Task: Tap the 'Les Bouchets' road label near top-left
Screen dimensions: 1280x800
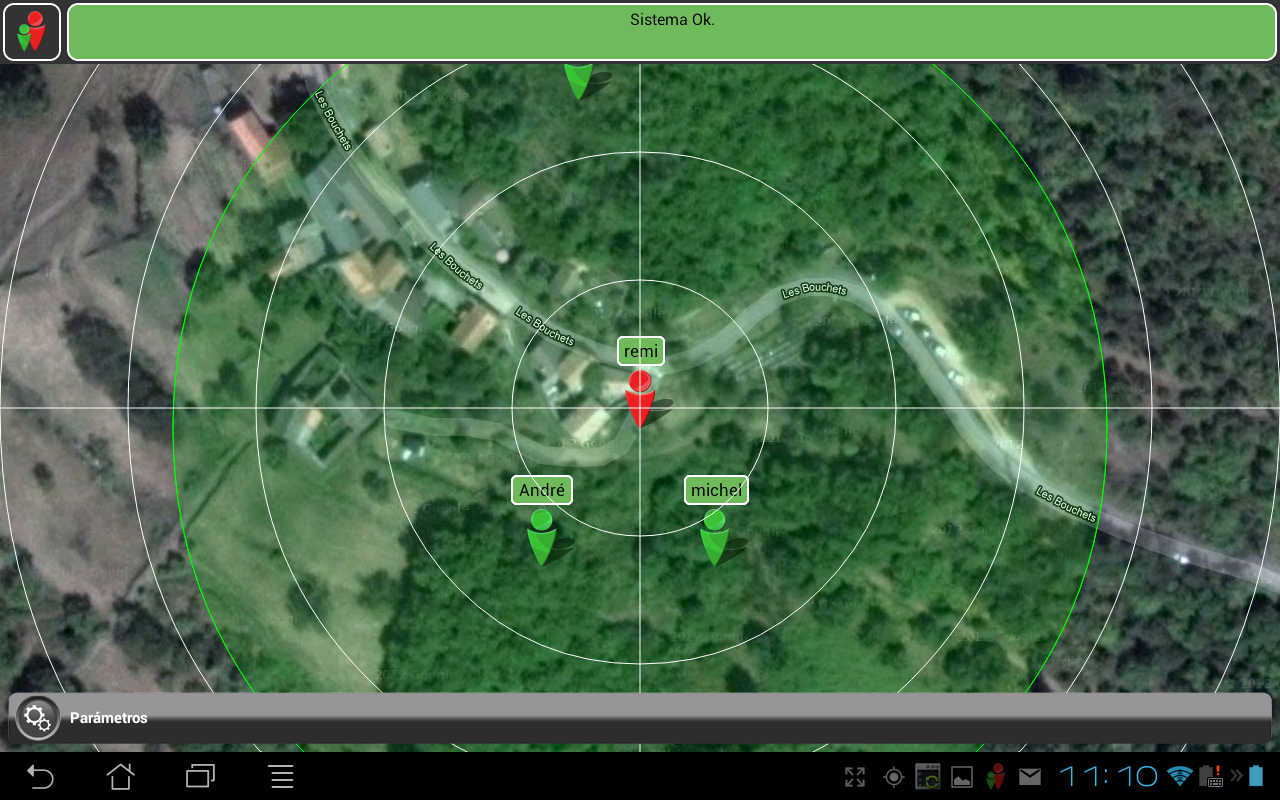Action: [334, 121]
